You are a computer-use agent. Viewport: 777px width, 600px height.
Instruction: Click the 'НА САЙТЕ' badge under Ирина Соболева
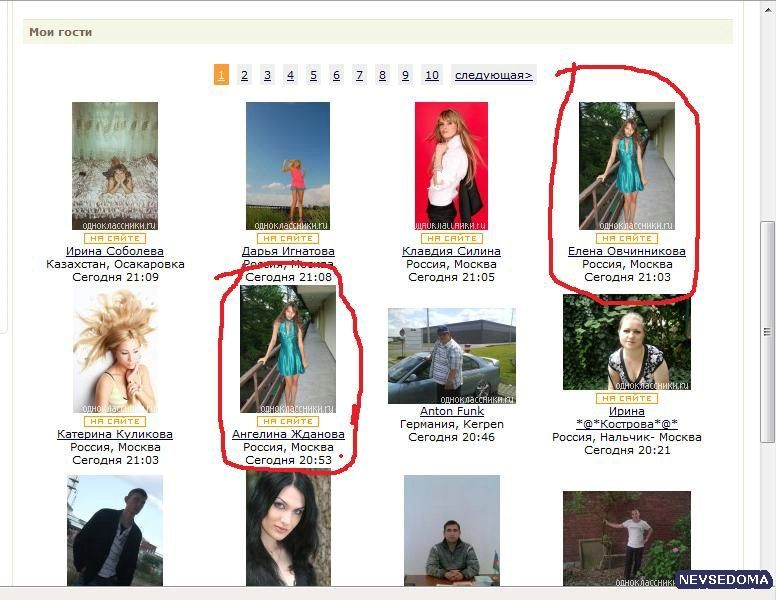[x=115, y=238]
